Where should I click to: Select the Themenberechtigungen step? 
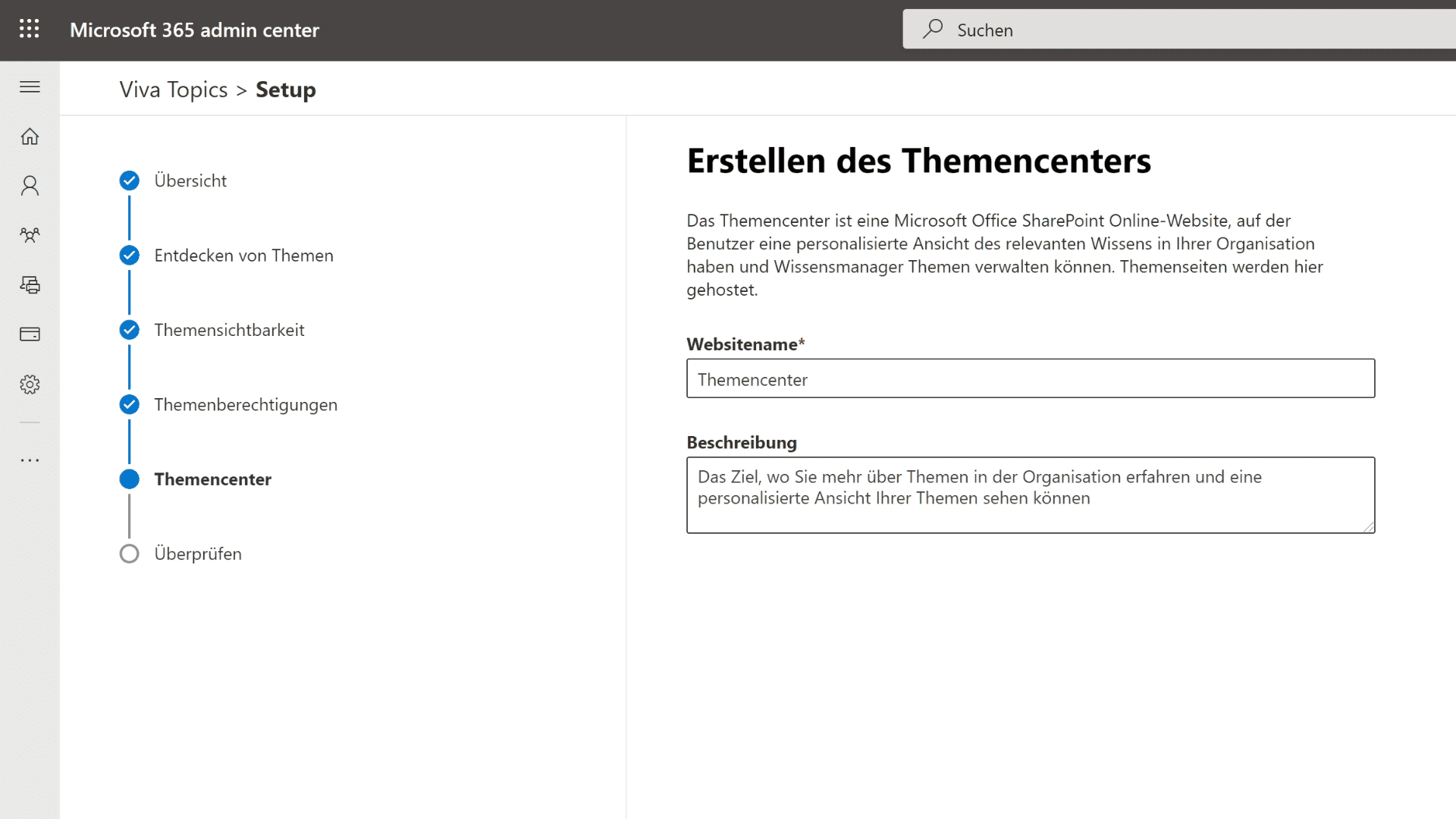pyautogui.click(x=246, y=405)
